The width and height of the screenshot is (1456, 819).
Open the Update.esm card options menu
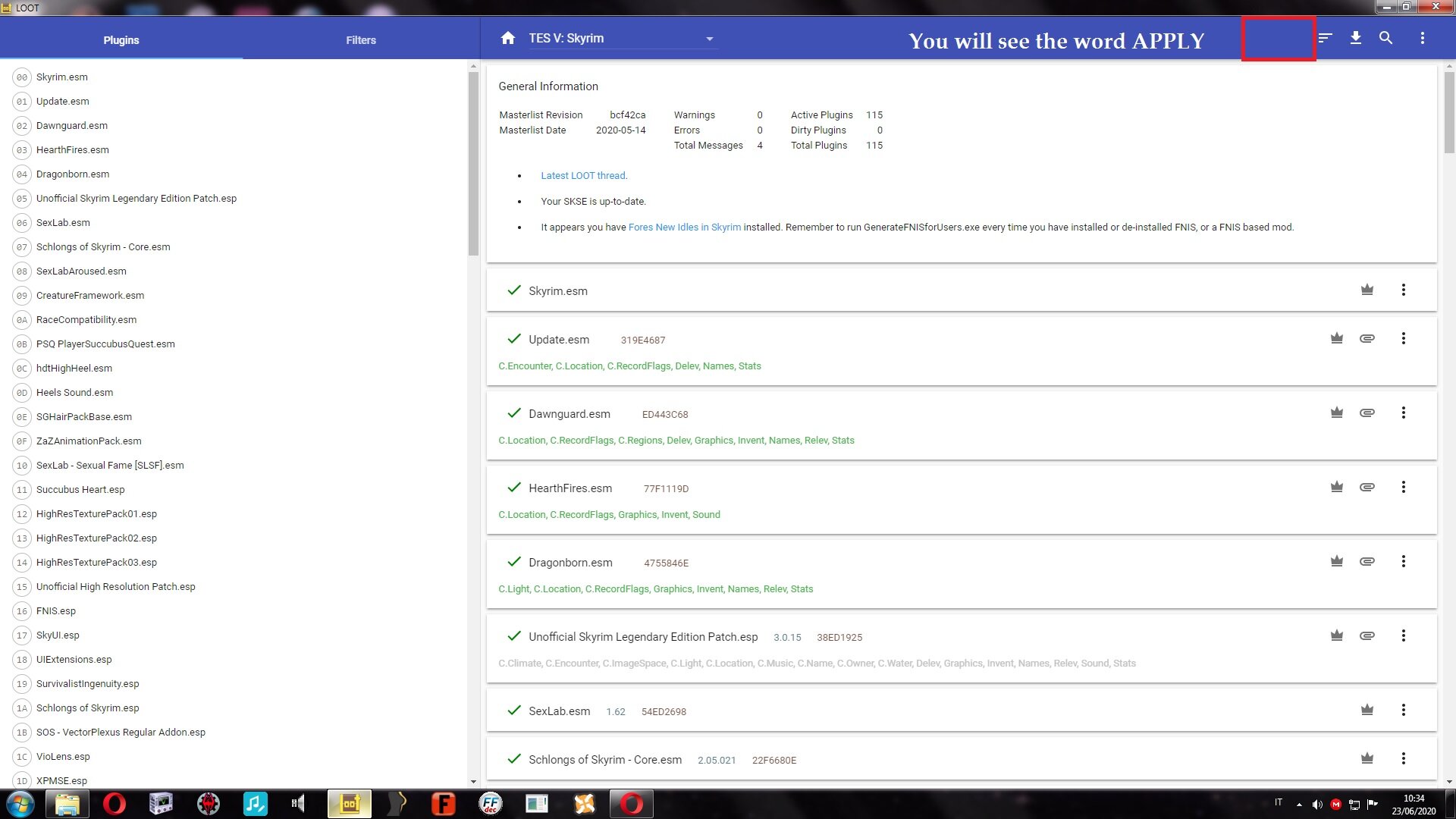pos(1404,338)
